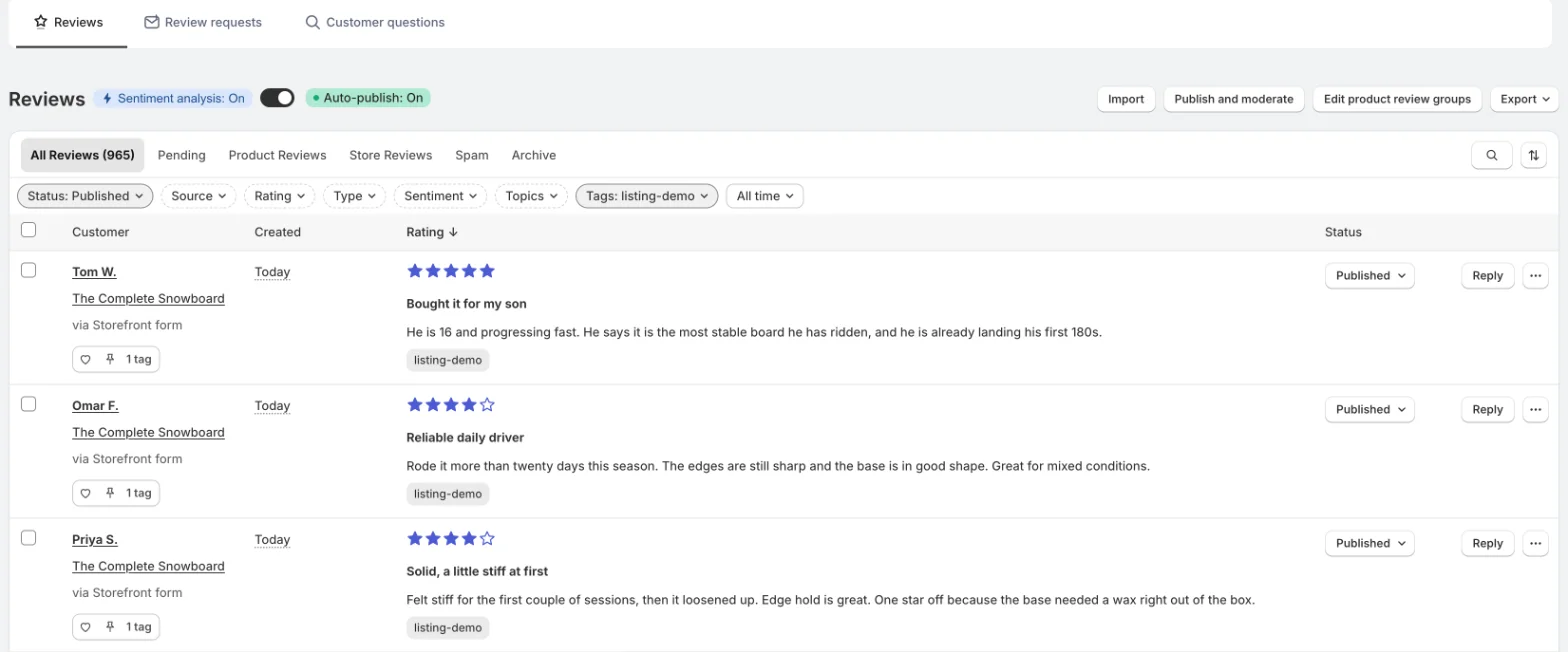Select the checkbox for Priya S. review
Viewport: 1568px width, 652px height.
click(x=29, y=538)
